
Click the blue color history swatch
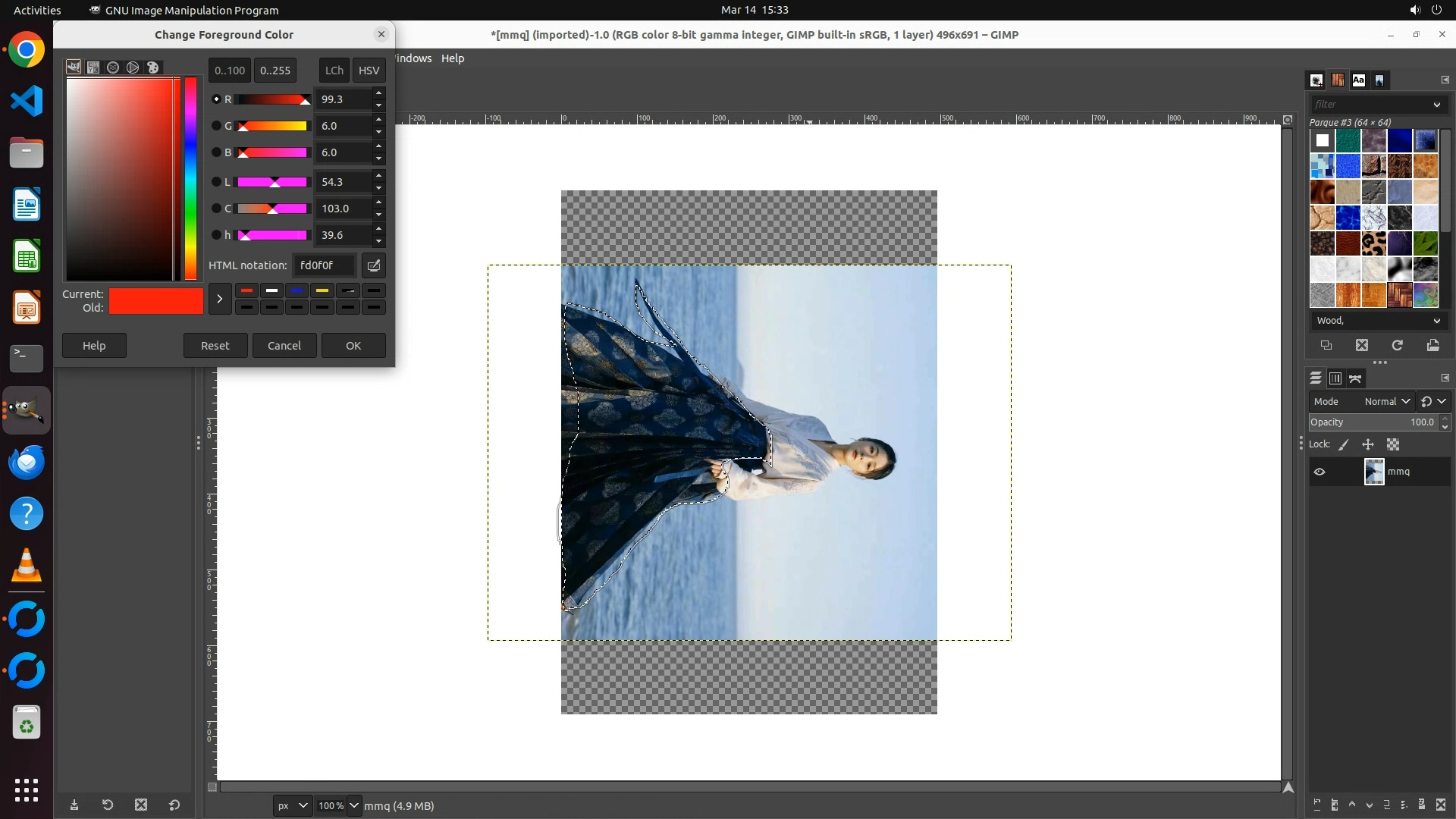(x=297, y=290)
